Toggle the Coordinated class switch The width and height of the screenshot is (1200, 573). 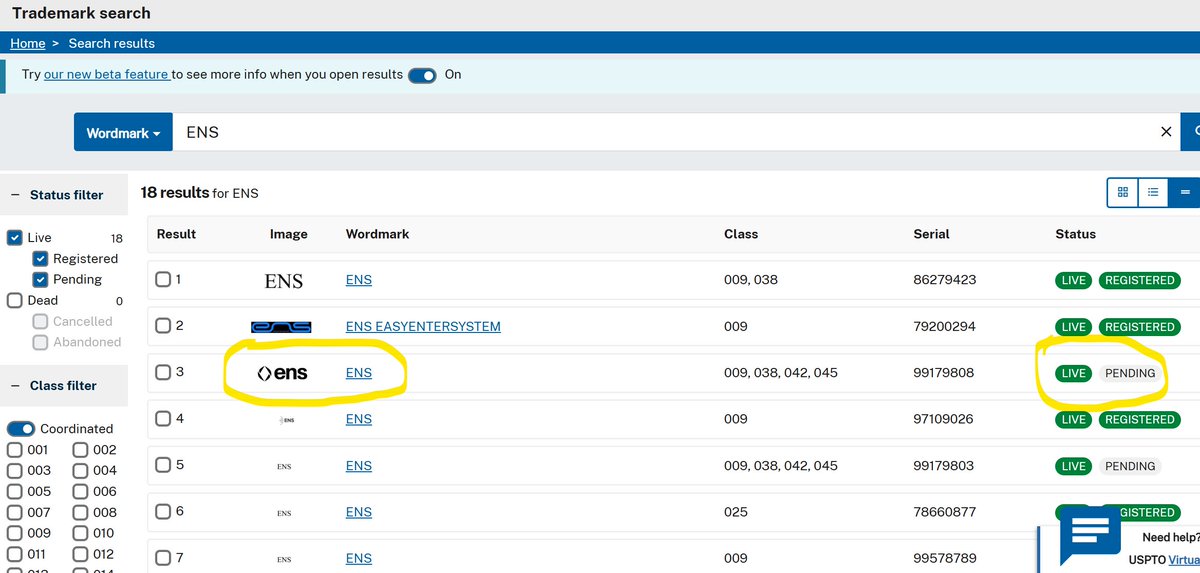click(x=21, y=428)
